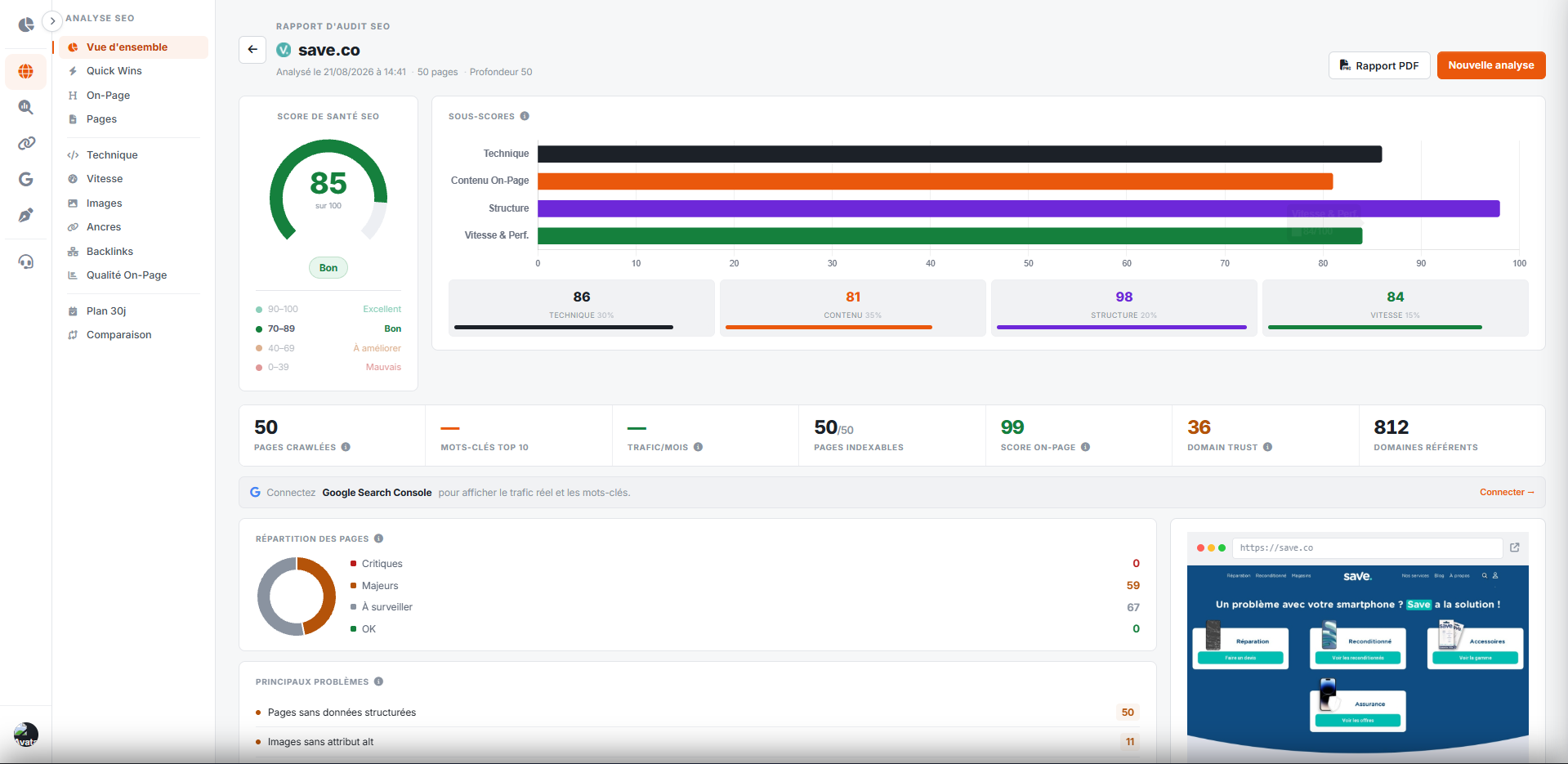This screenshot has width=1568, height=764.
Task: Open the Images section
Action: pos(133,203)
